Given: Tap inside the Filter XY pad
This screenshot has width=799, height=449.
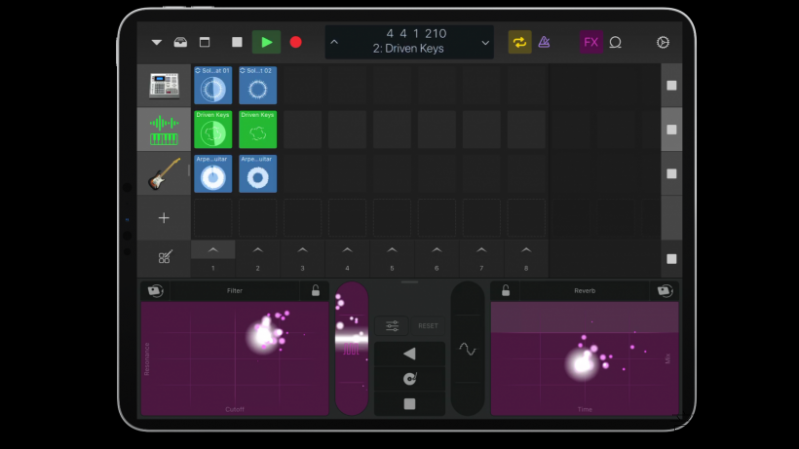Looking at the screenshot, I should pyautogui.click(x=235, y=358).
